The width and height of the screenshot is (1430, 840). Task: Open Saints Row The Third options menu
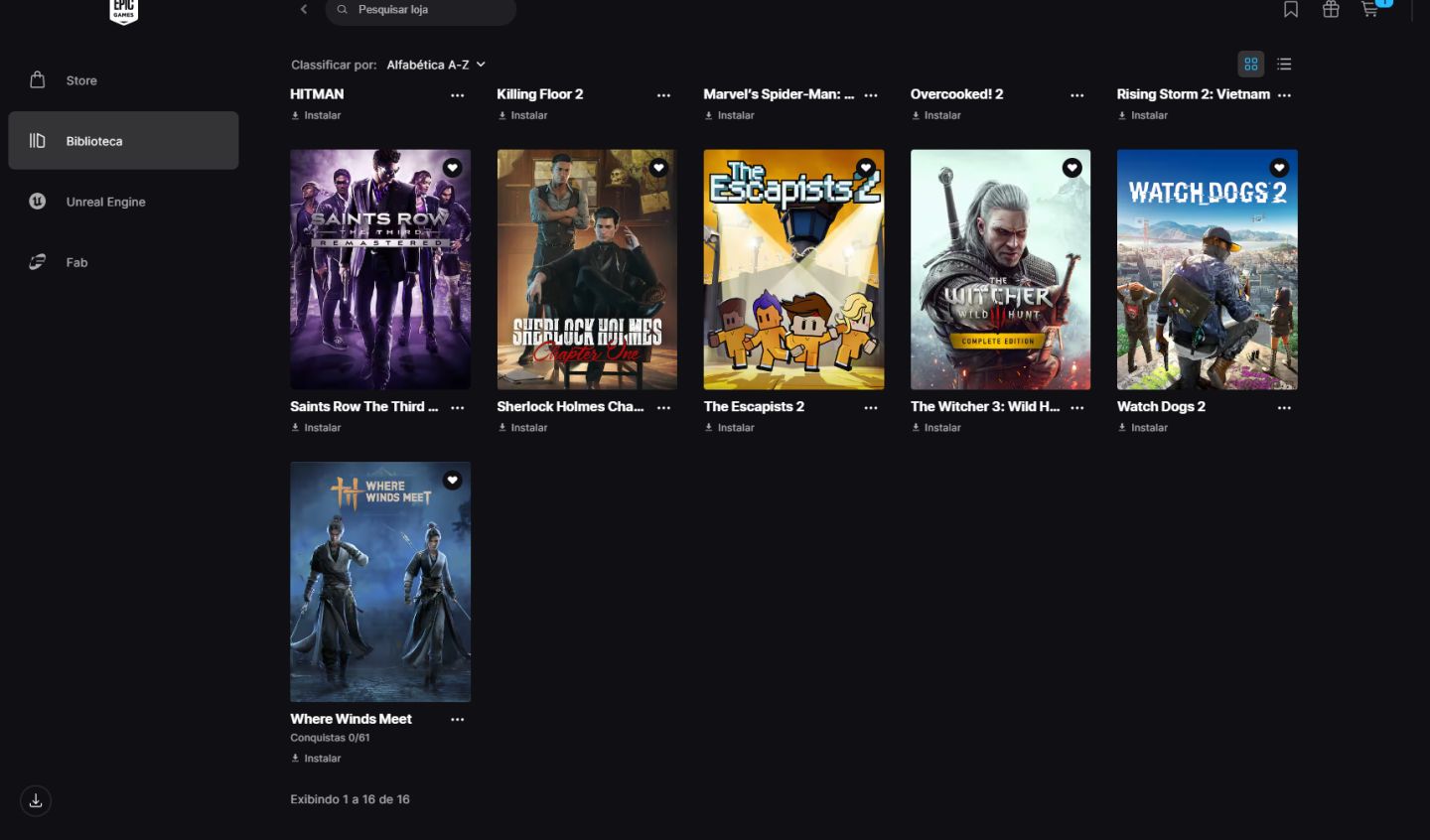(458, 408)
